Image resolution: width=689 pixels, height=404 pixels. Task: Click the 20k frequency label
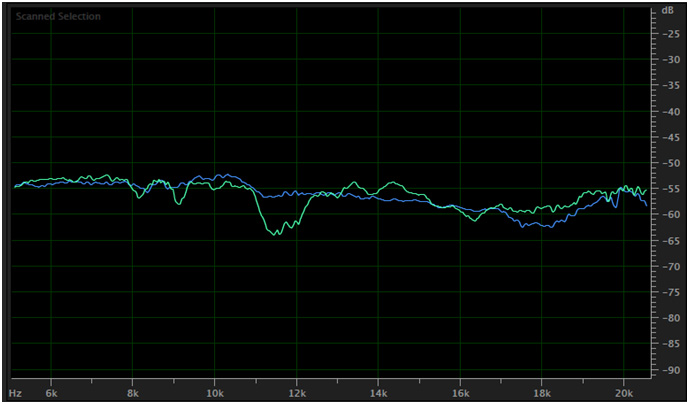tap(624, 392)
